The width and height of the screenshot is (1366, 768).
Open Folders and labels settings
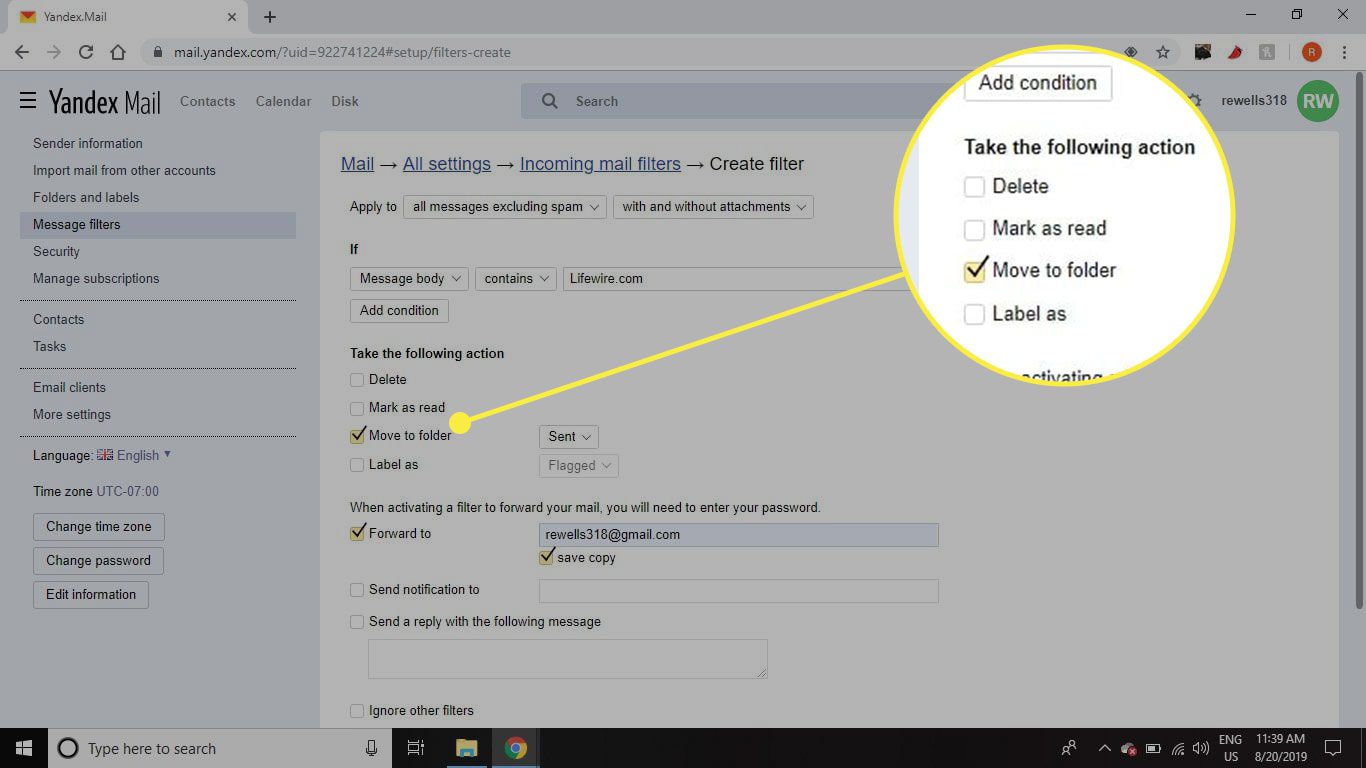click(x=86, y=197)
